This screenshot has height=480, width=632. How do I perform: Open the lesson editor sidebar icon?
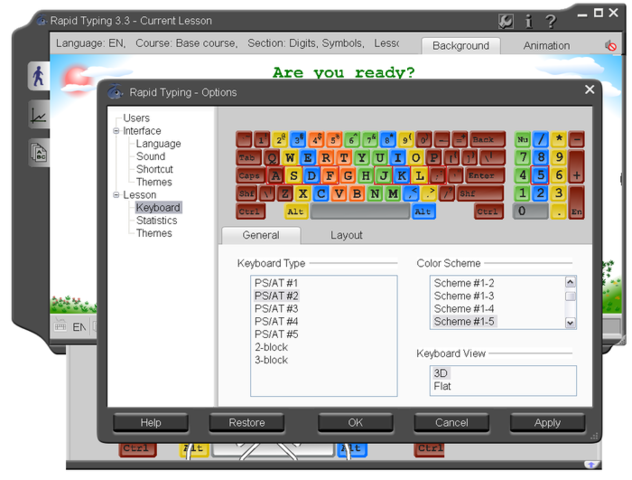pos(39,153)
